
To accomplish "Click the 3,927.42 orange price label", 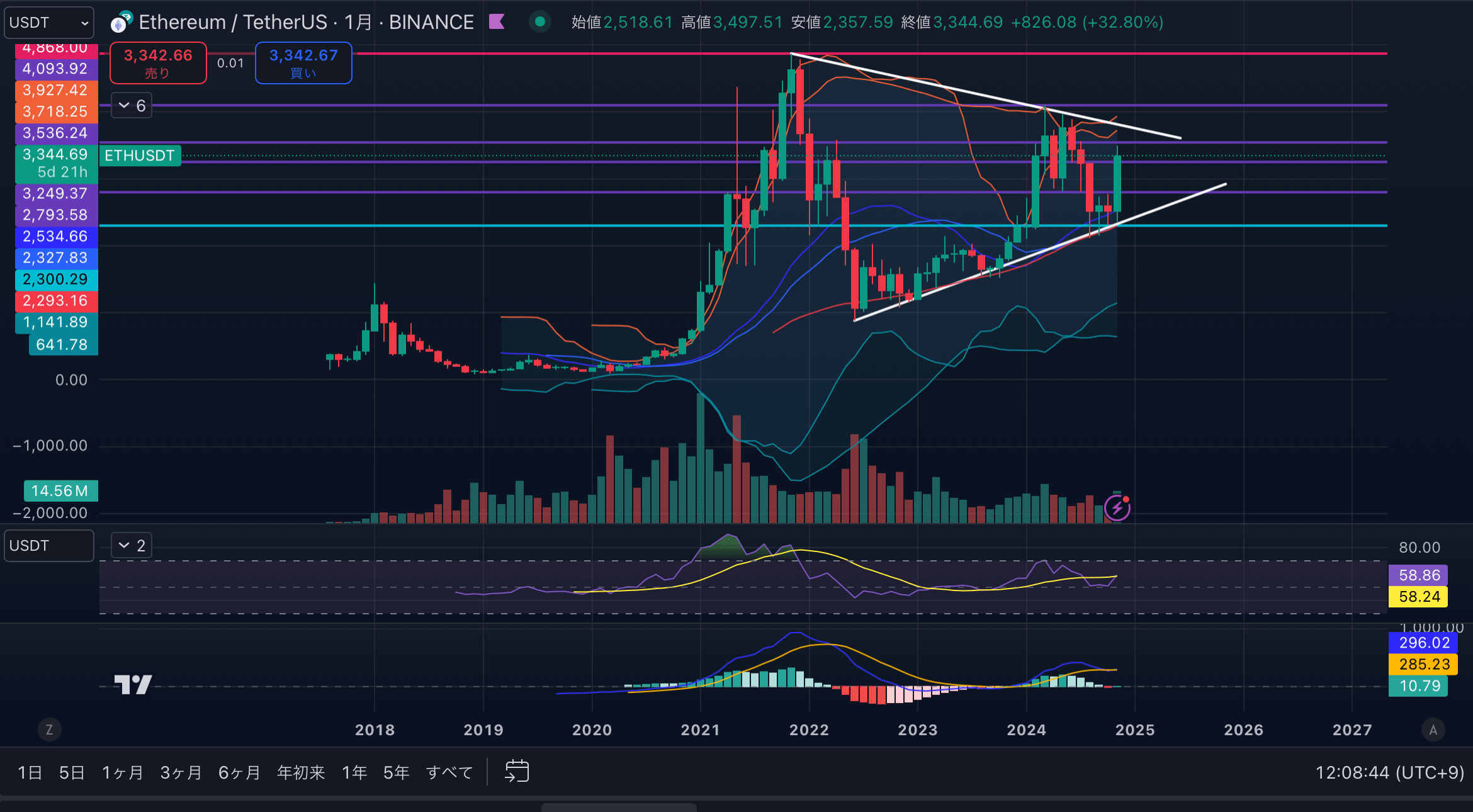I will [56, 90].
